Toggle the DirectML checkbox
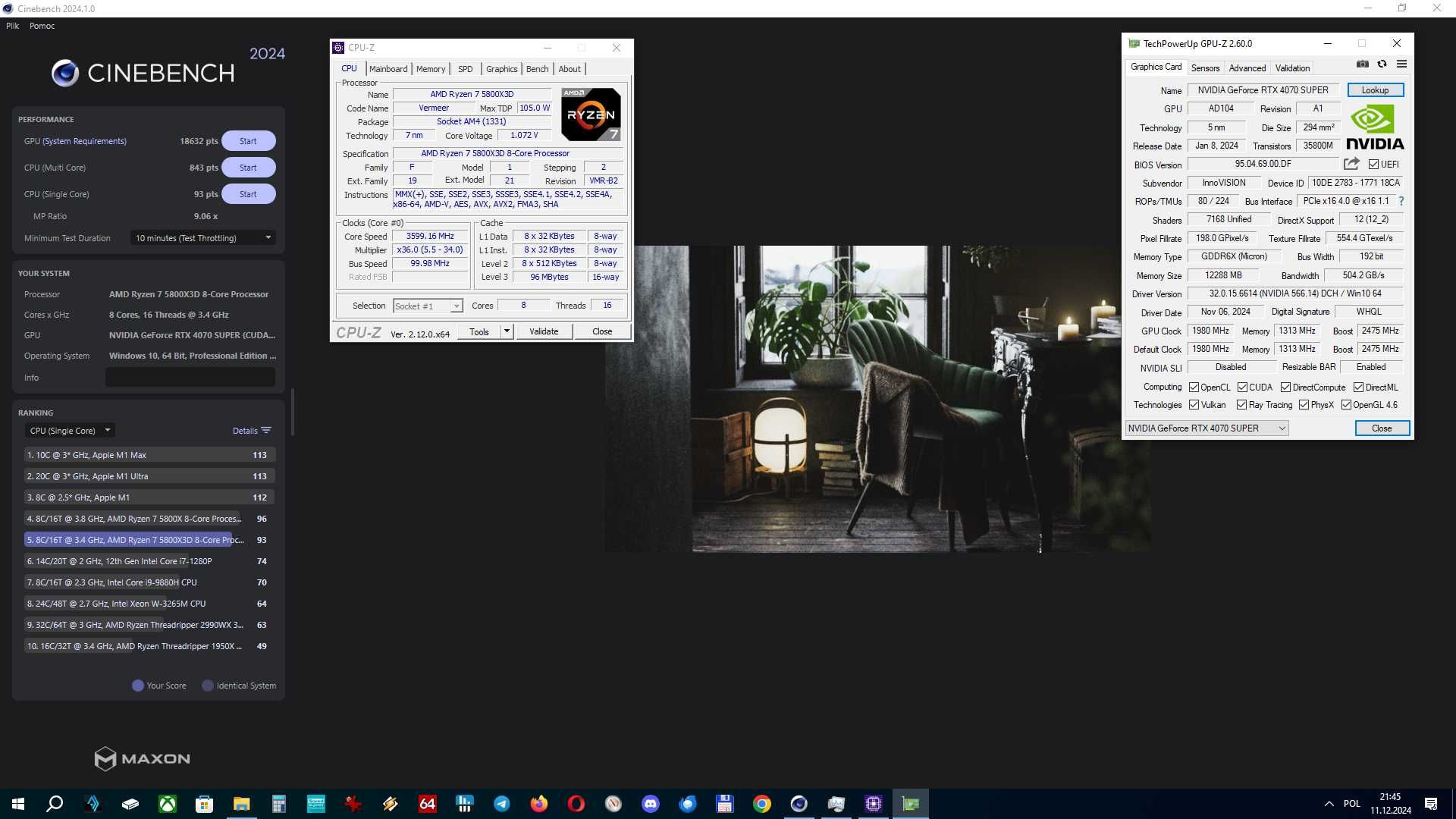The image size is (1456, 819). (1358, 387)
